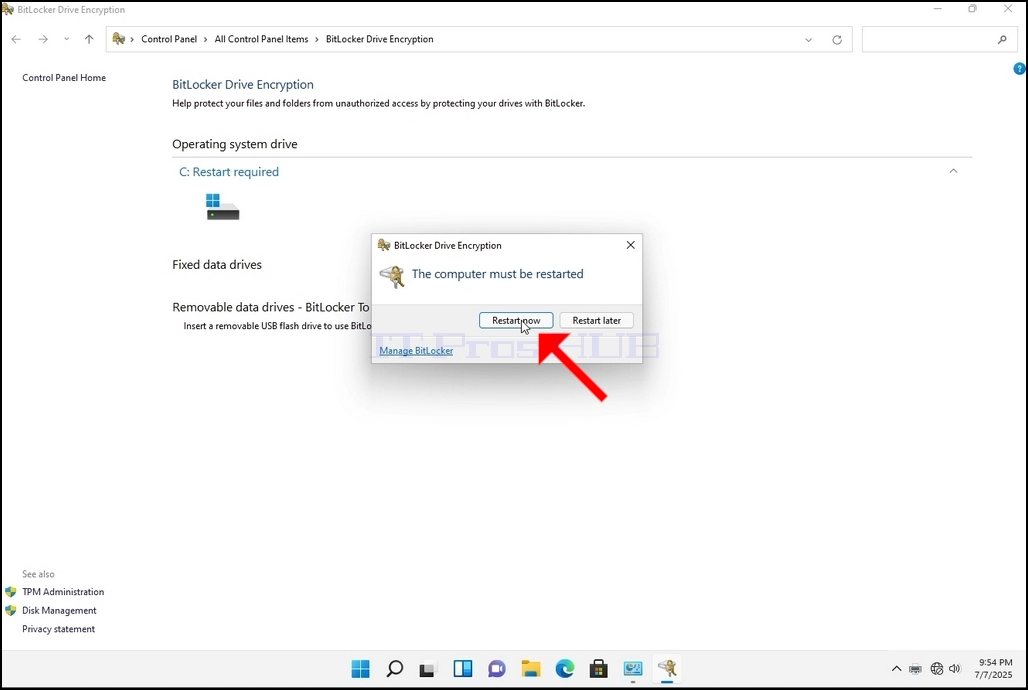Navigate forward with the forward arrow
The height and width of the screenshot is (690, 1028).
(x=43, y=39)
